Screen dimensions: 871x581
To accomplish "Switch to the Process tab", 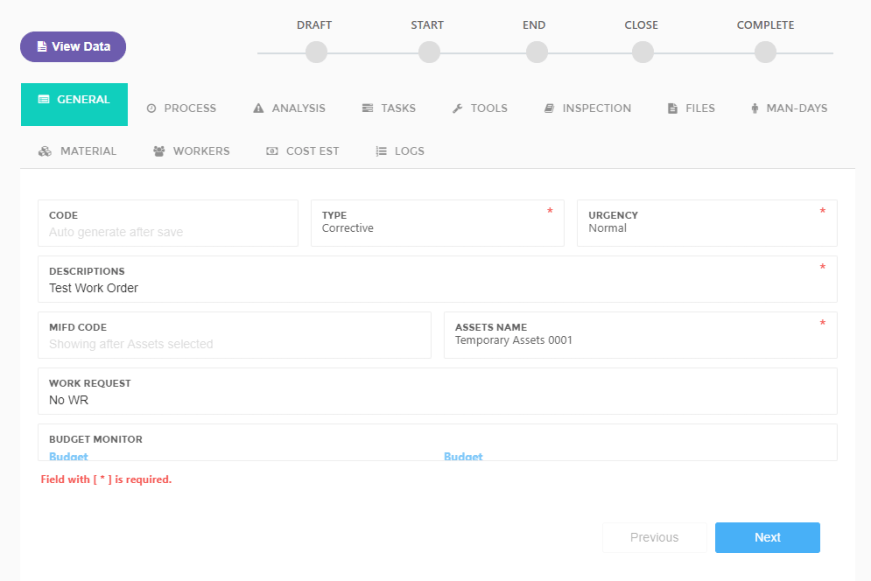I will 181,108.
